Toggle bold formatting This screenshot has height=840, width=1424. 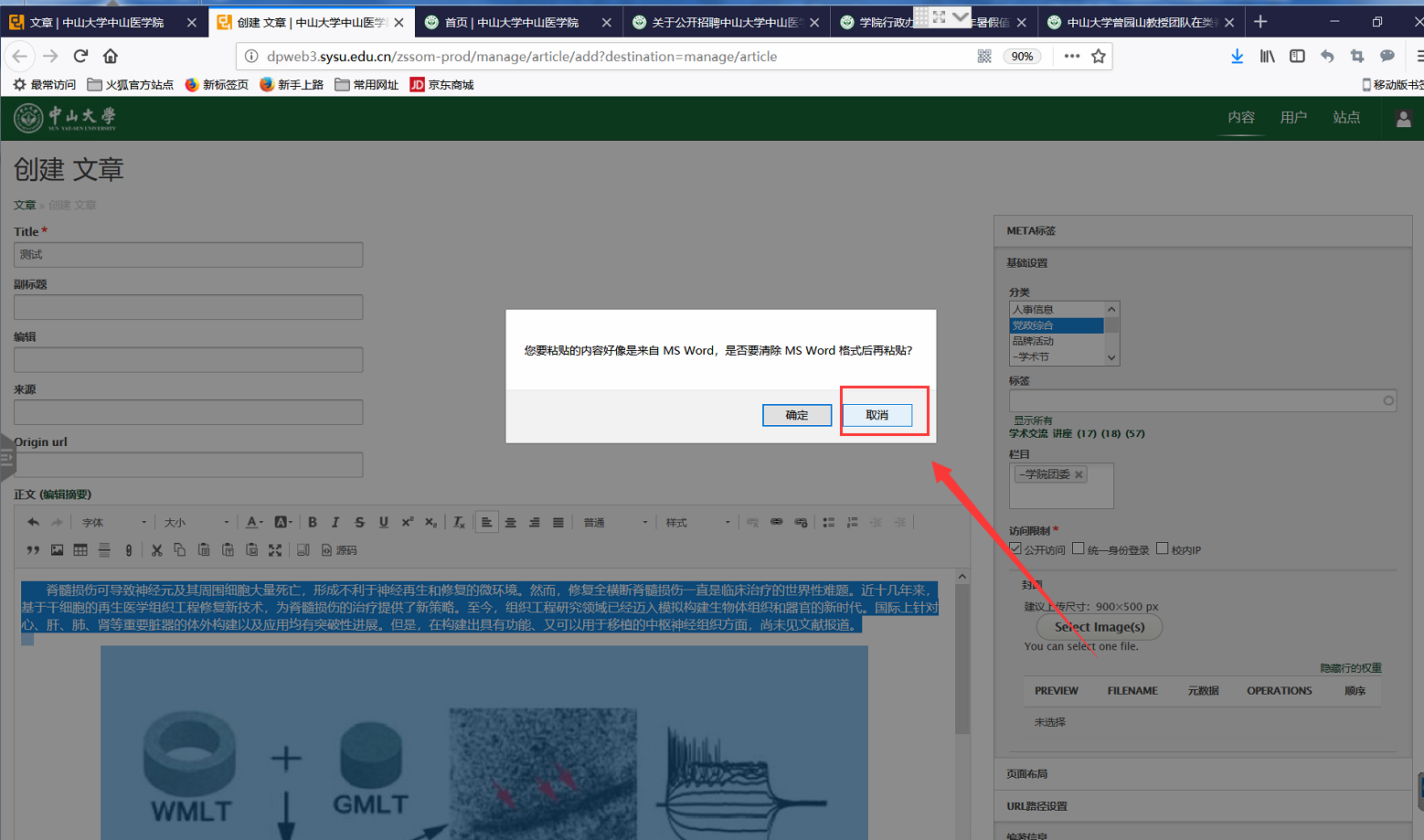[x=313, y=522]
